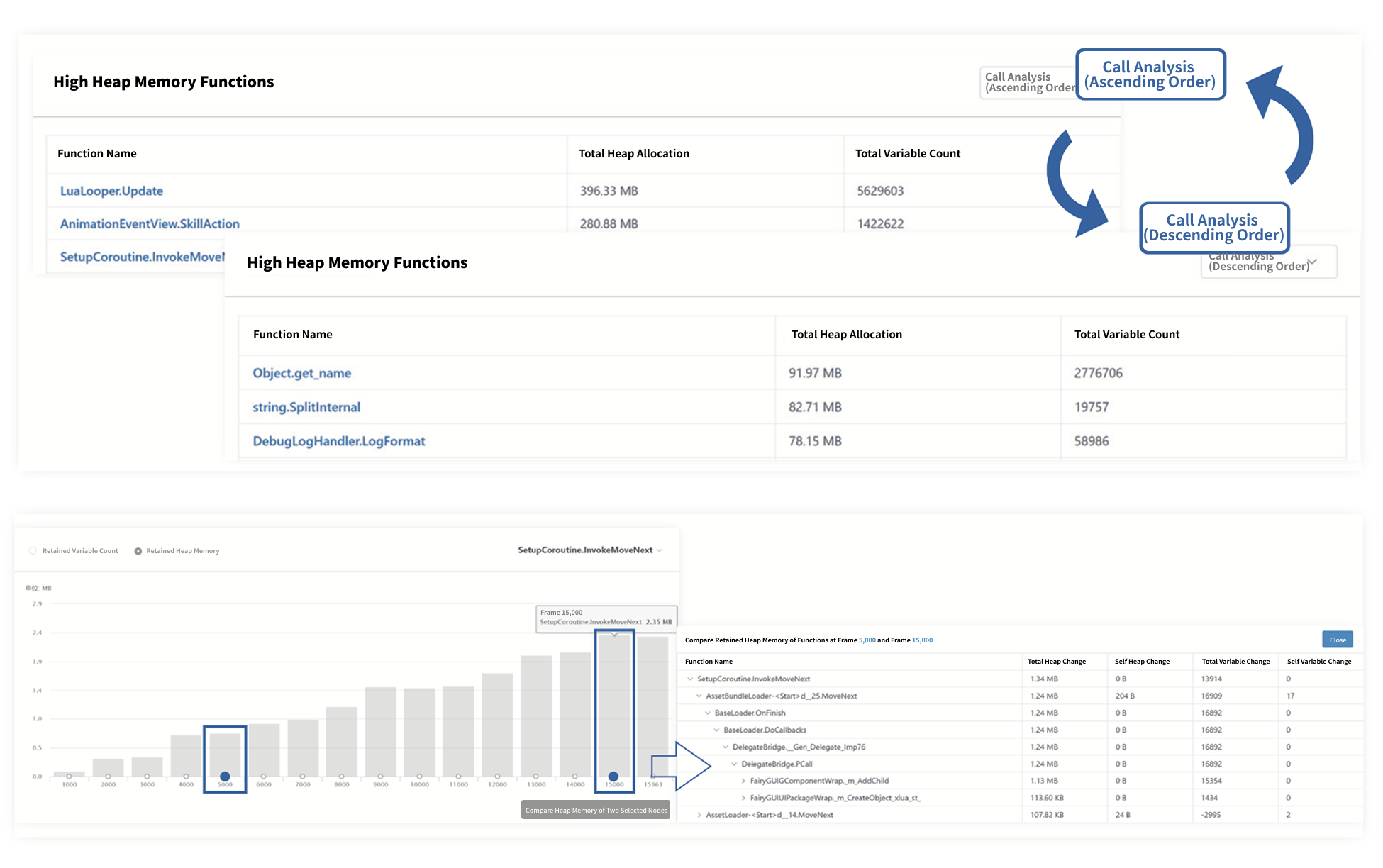Click the Total Variable Count header in ascending table
The height and width of the screenshot is (868, 1383).
908,153
